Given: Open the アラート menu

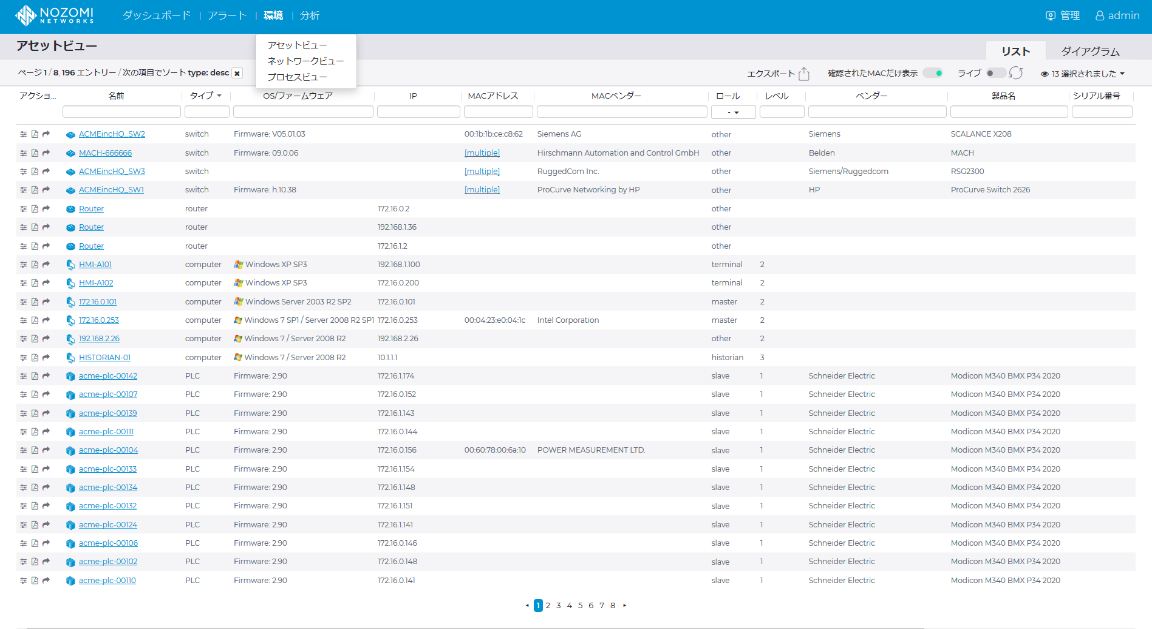Looking at the screenshot, I should [227, 15].
